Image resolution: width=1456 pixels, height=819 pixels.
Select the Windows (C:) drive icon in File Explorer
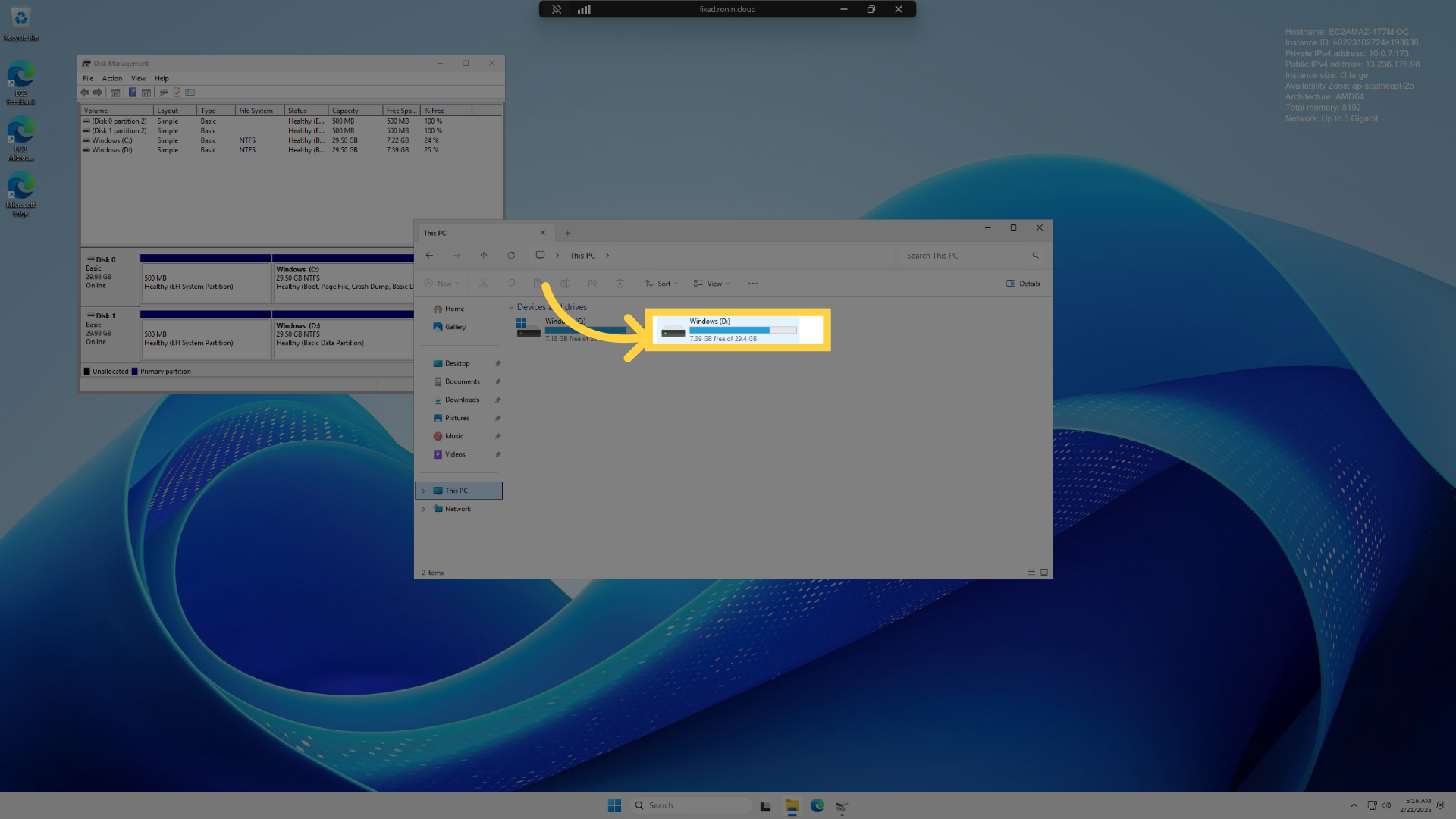(x=528, y=328)
